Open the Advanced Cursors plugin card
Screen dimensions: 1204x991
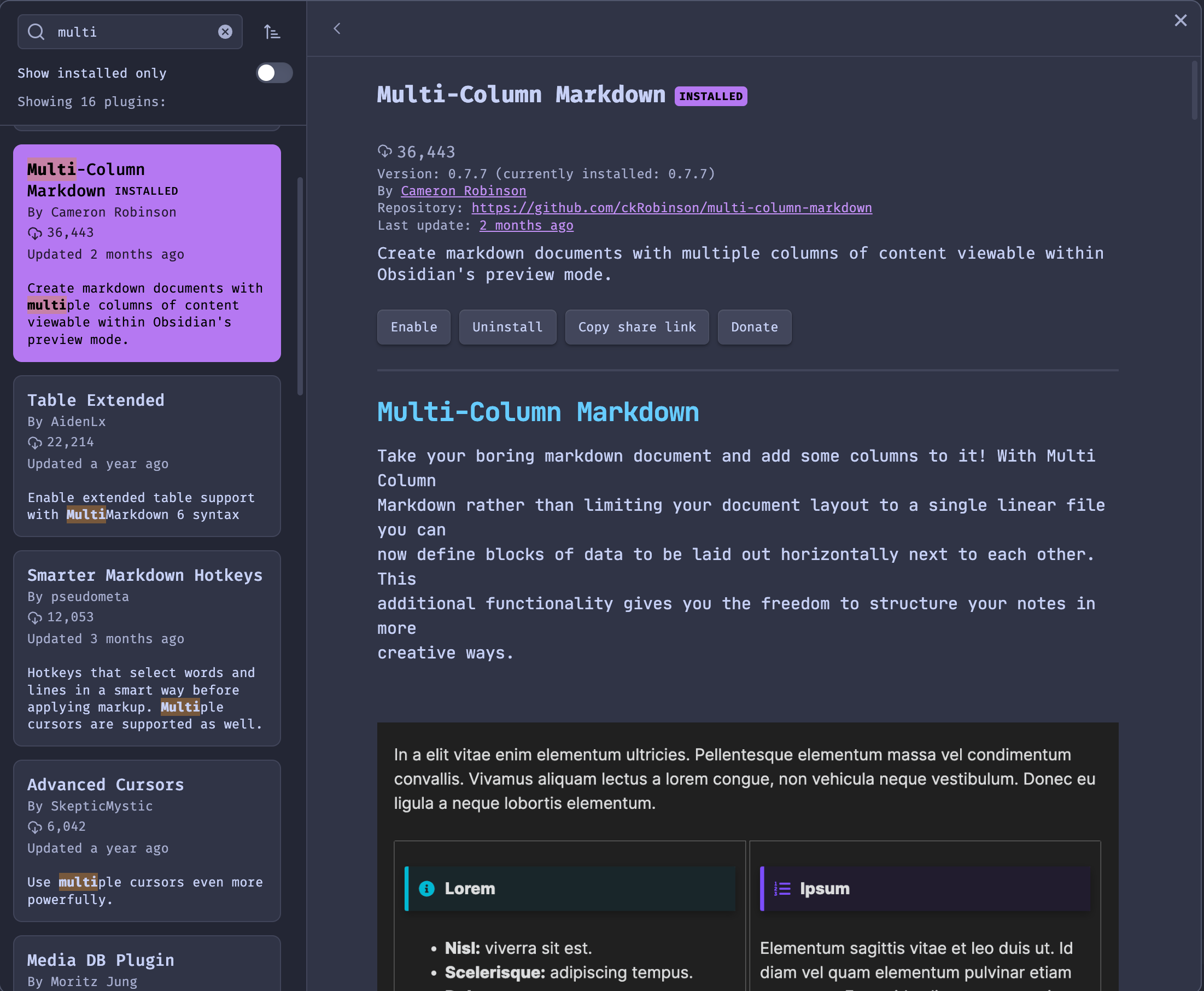147,841
